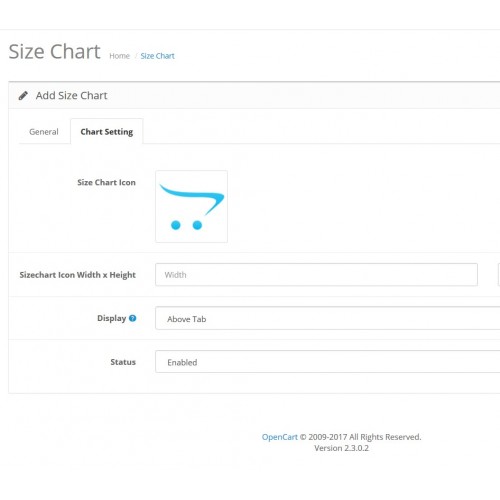This screenshot has height=500, width=500.
Task: Click the Add Size Chart panel title
Action: click(71, 96)
